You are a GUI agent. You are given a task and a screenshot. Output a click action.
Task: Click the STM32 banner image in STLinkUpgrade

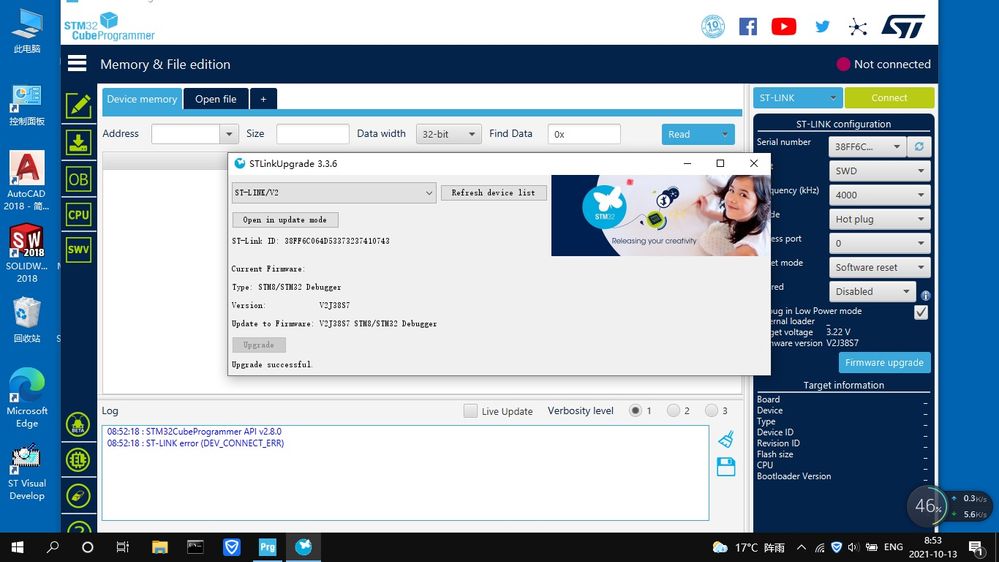(x=660, y=215)
